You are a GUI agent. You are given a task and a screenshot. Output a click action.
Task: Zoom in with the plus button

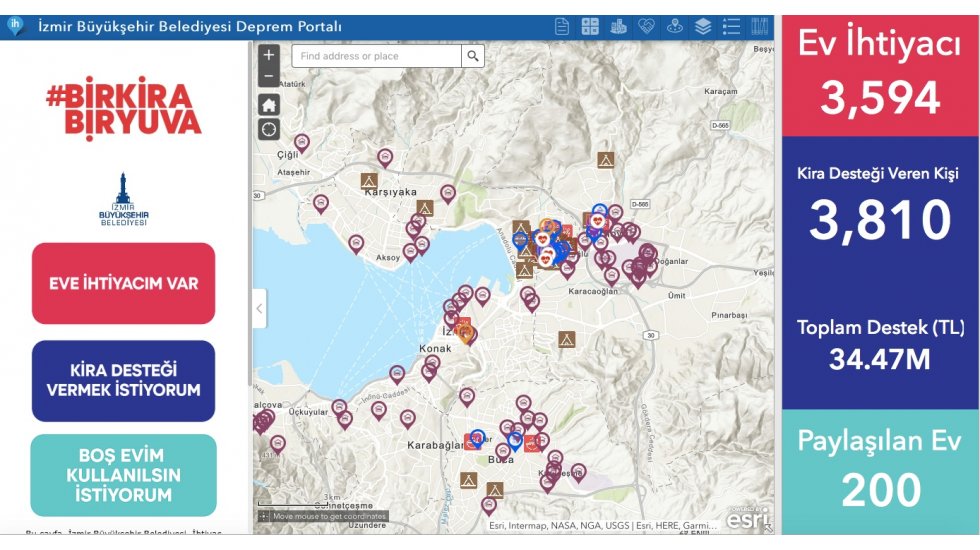pos(269,55)
